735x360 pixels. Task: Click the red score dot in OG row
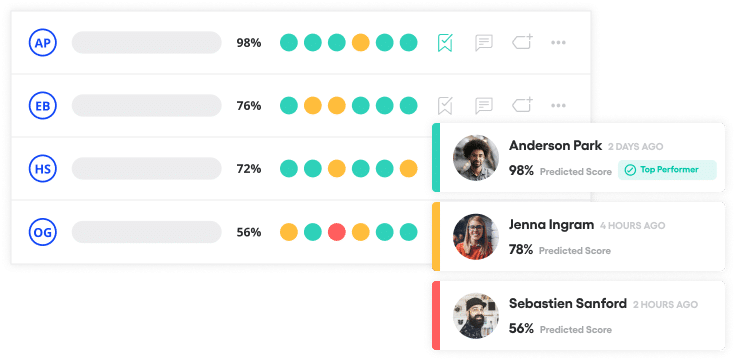337,232
